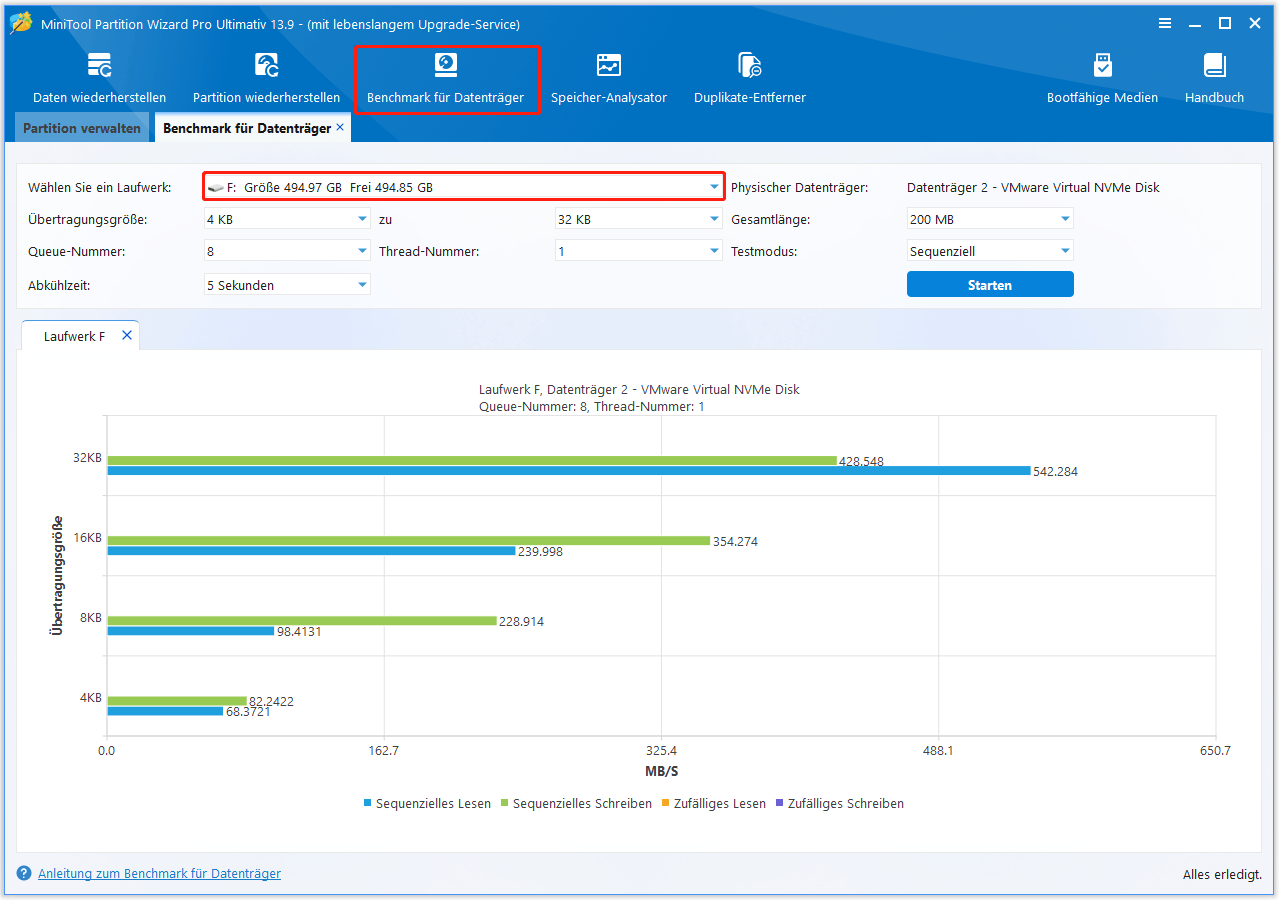Click axis value 325.4
1279x900 pixels.
pyautogui.click(x=661, y=751)
